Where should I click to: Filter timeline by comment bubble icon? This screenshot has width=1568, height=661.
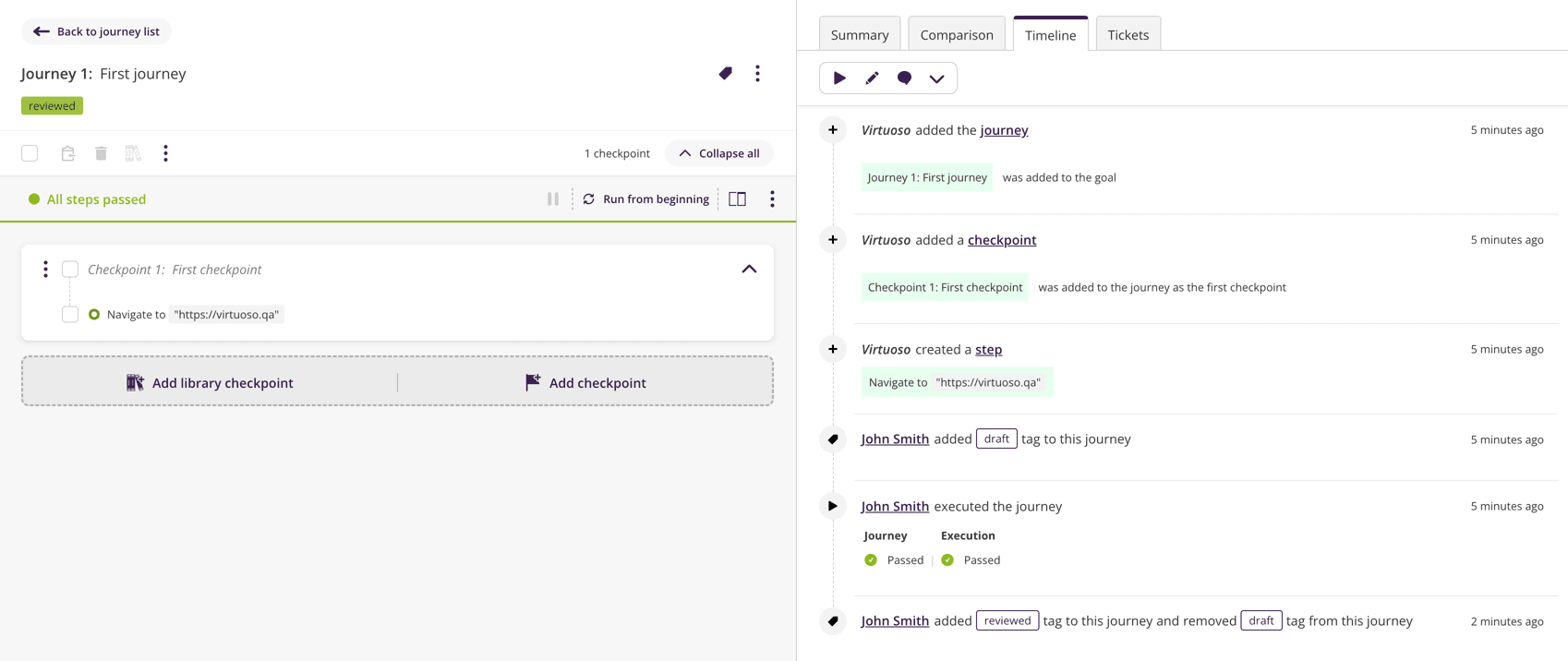pos(904,78)
